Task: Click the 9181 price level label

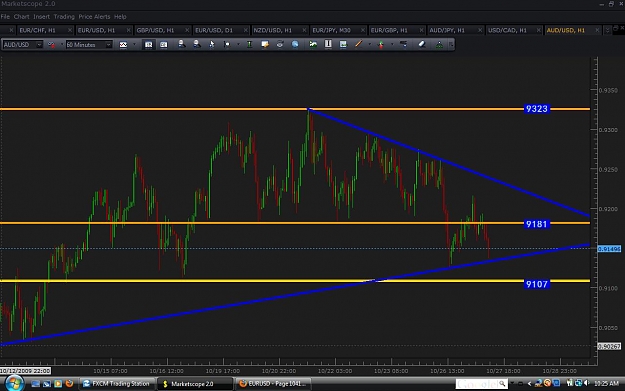Action: 537,224
